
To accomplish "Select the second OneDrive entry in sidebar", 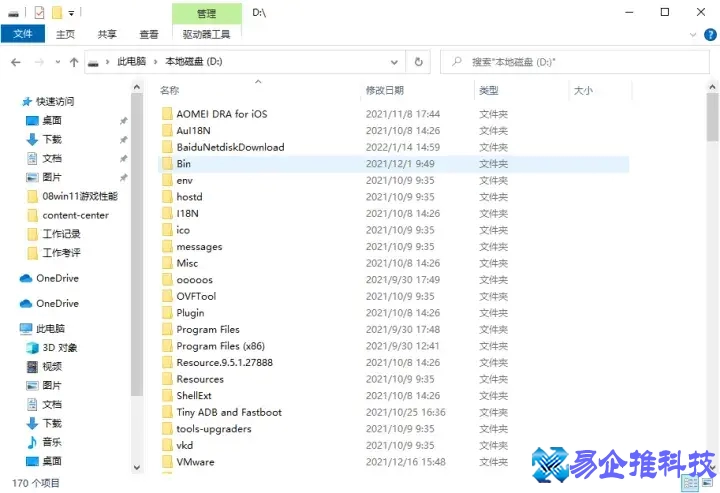I will pos(57,303).
